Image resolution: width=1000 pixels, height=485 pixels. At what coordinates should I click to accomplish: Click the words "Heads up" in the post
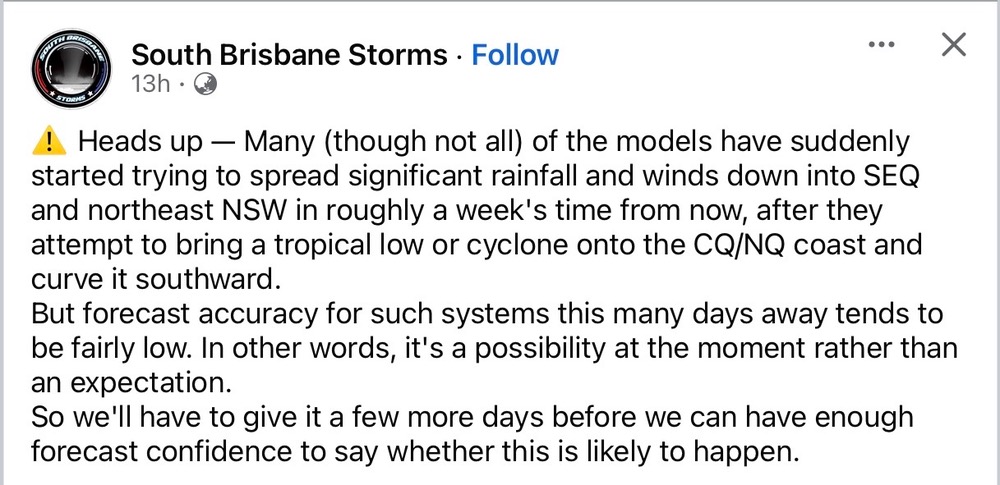click(140, 141)
